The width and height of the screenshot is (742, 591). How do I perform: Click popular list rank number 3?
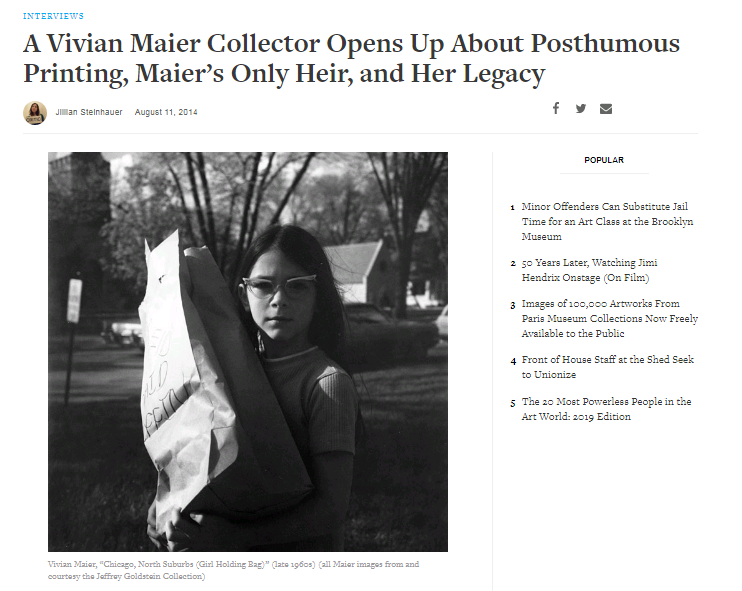512,305
